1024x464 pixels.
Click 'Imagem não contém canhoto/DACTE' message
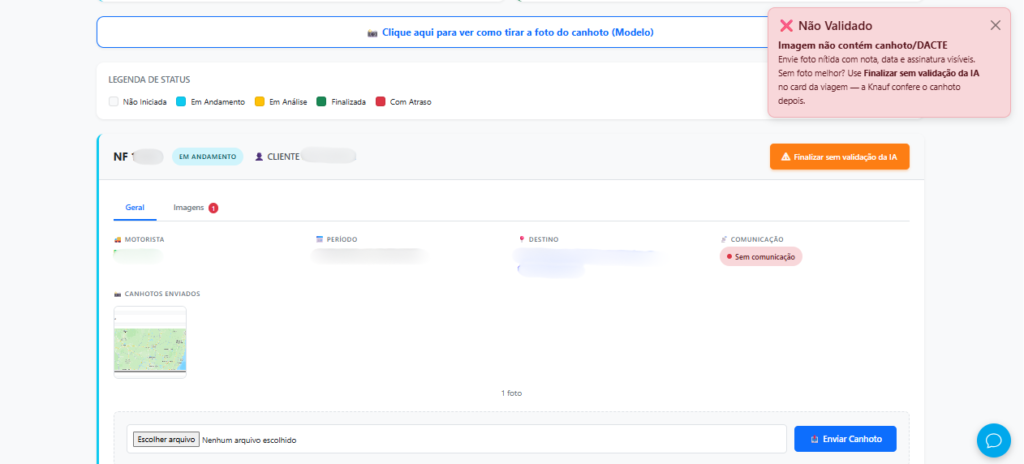pos(863,46)
